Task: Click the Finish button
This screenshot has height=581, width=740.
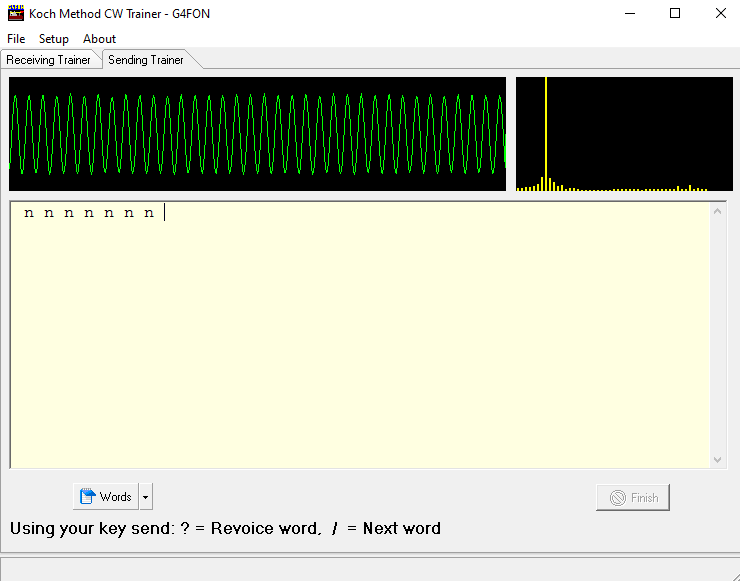Action: [633, 497]
